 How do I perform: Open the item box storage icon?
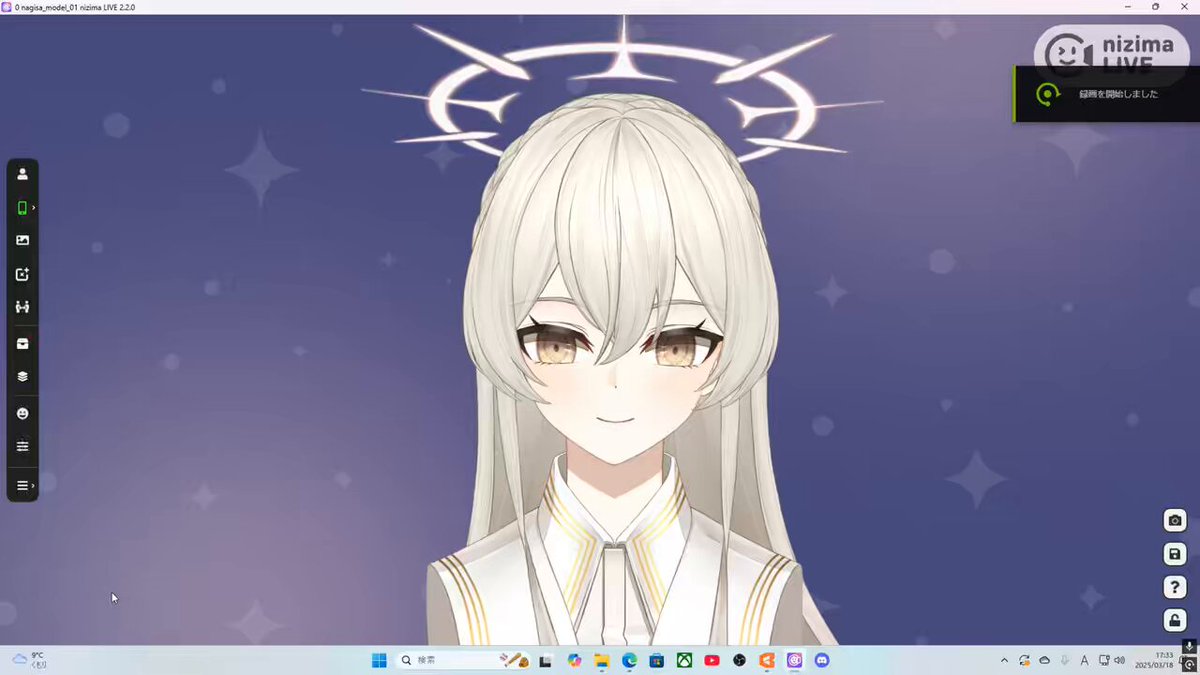pos(22,343)
